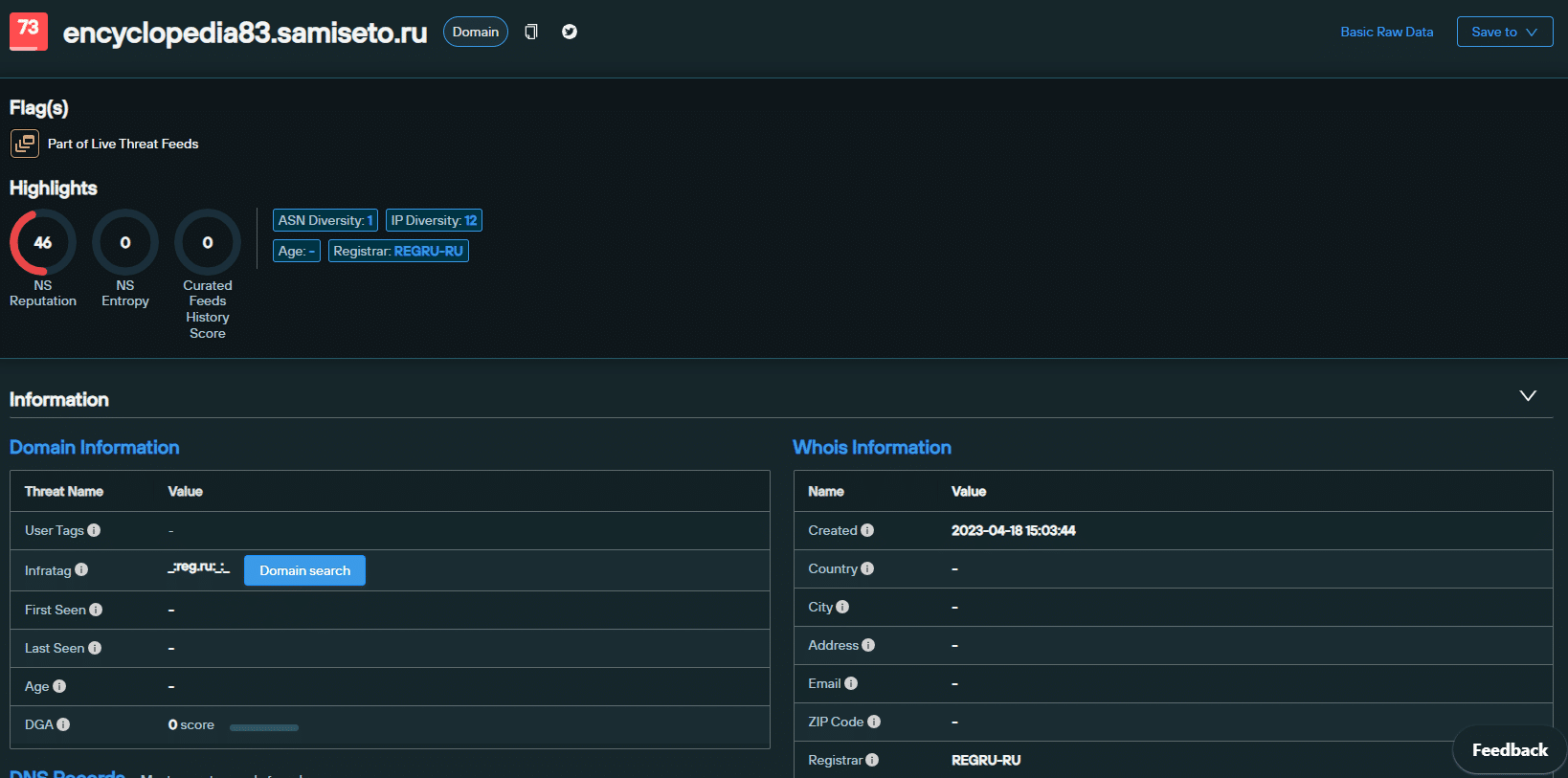Click the Curated Feeds History Score gauge
The width and height of the screenshot is (1568, 778).
click(x=208, y=242)
